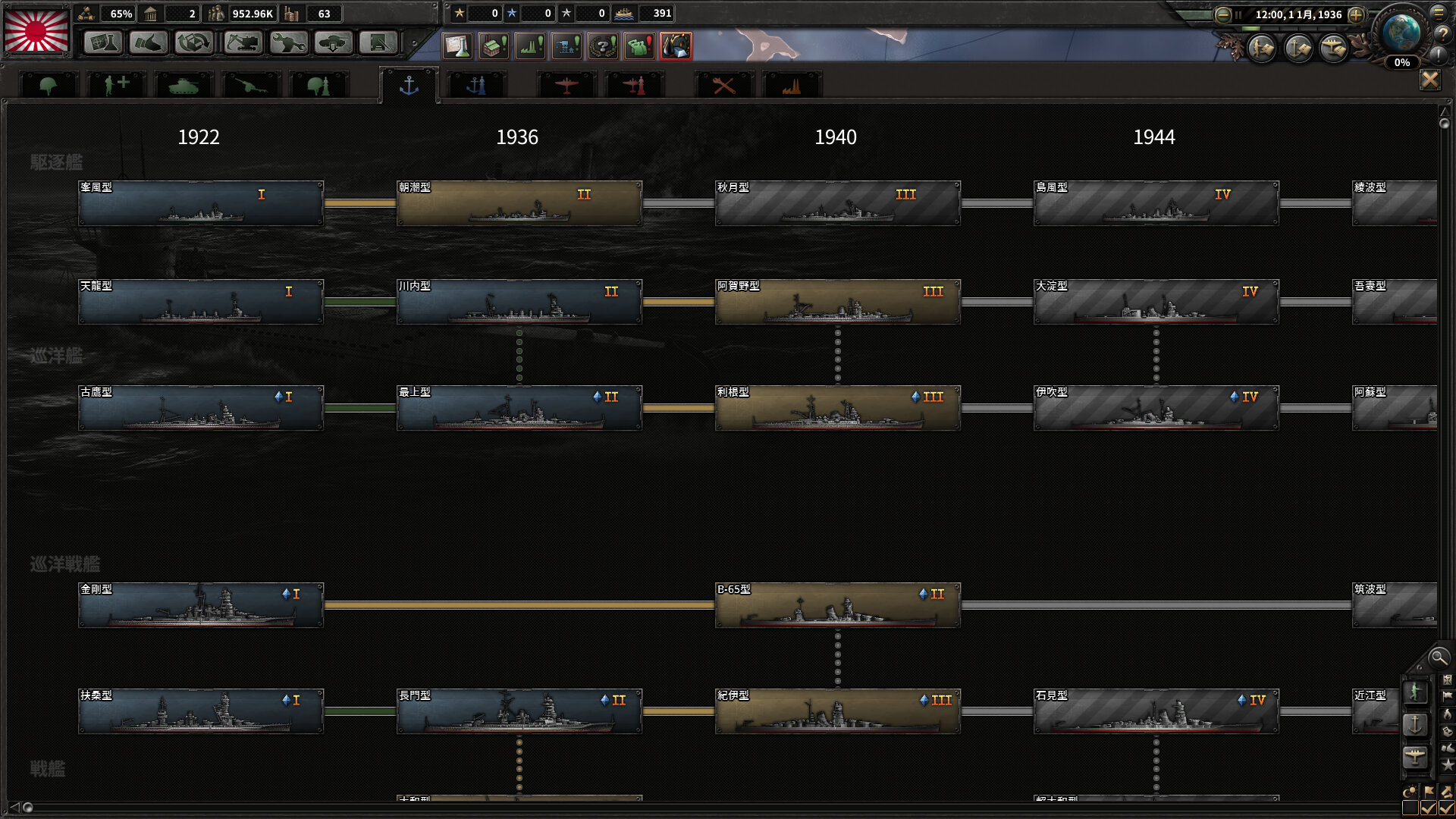Open the Production wrench icon
This screenshot has width=1456, height=819.
coord(287,43)
